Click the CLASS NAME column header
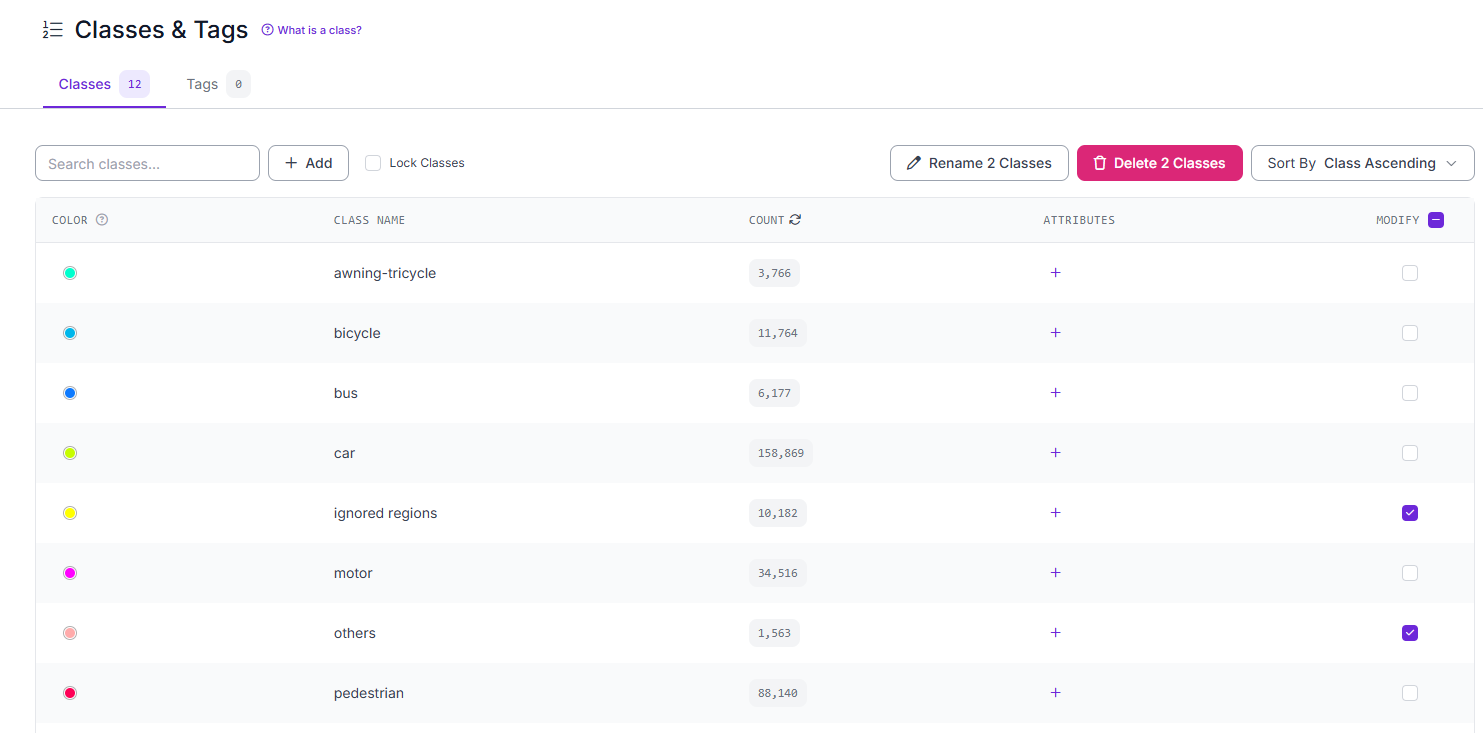The image size is (1483, 733). (369, 220)
